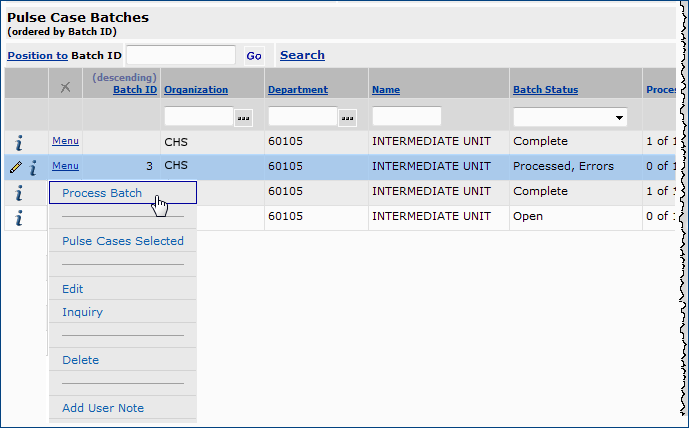Select Delete from the context menu
The width and height of the screenshot is (689, 428).
click(x=79, y=360)
